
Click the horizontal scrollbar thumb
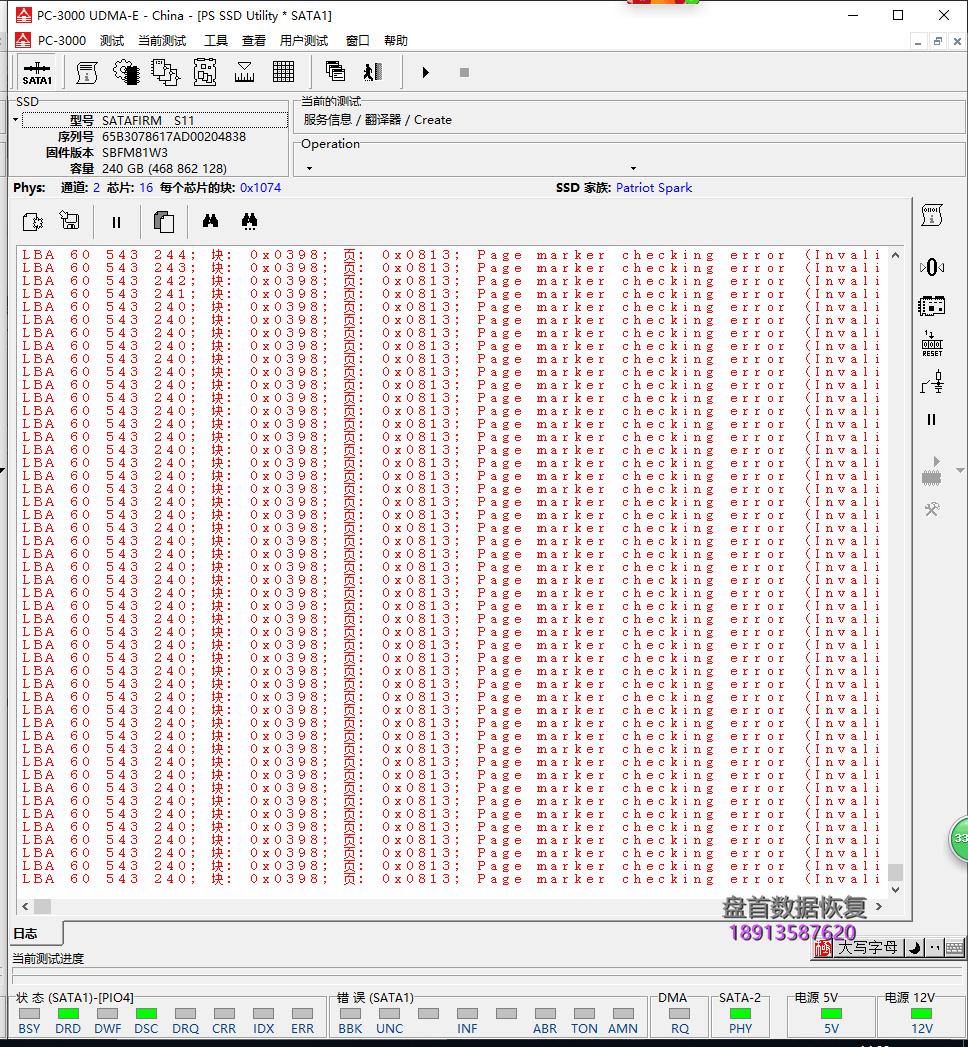[42, 906]
